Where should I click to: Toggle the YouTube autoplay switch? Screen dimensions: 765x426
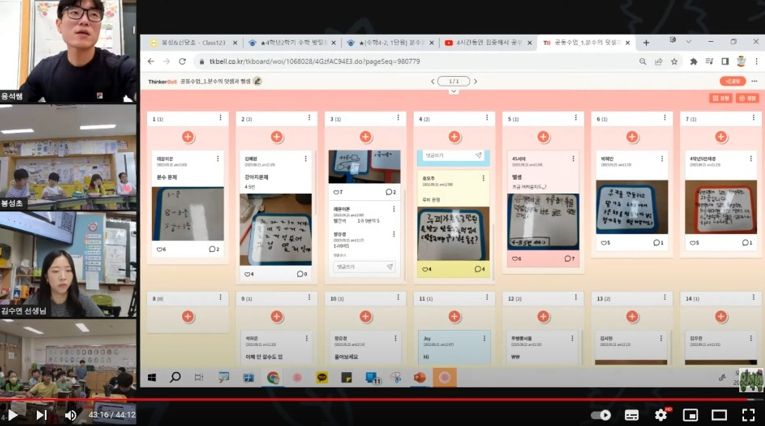(x=601, y=414)
